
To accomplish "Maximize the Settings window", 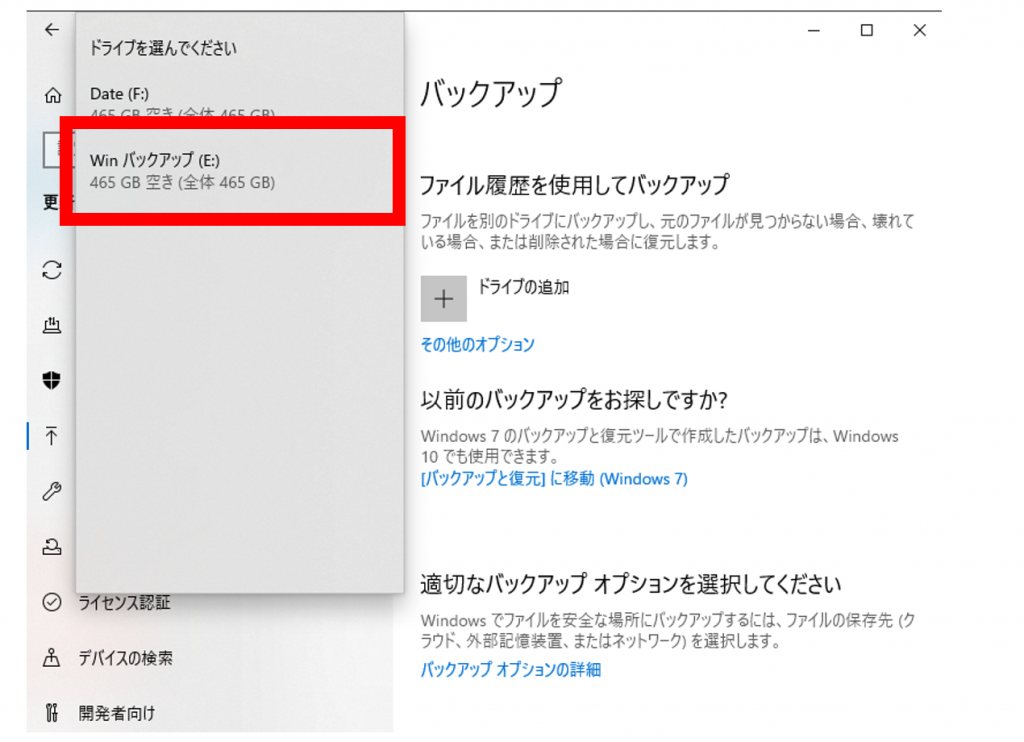I will coord(866,31).
